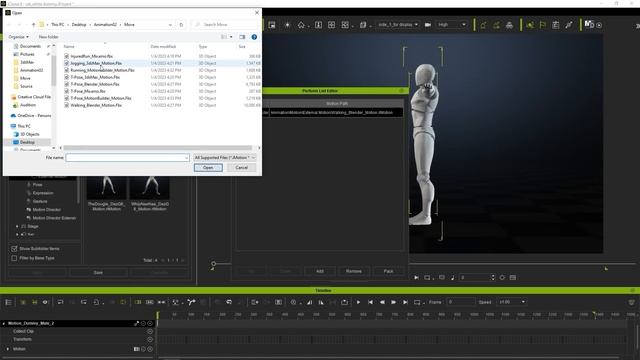Refresh the folder listing
Screen dimensions: 640x360
[x=181, y=24]
